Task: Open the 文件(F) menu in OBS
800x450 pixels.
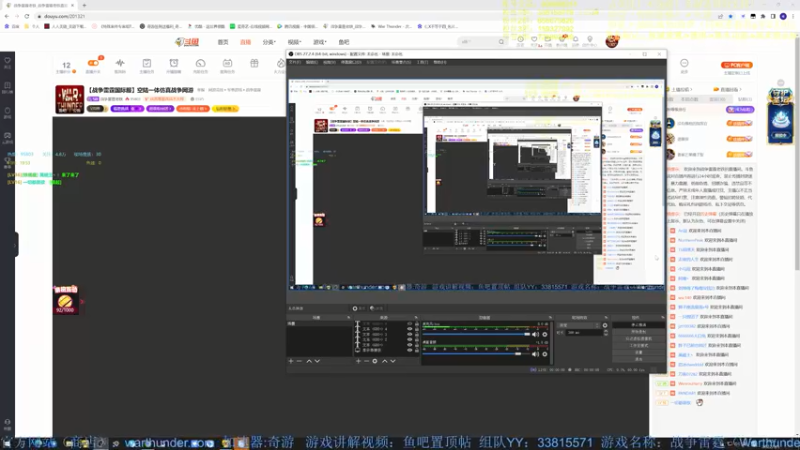Action: (295, 62)
